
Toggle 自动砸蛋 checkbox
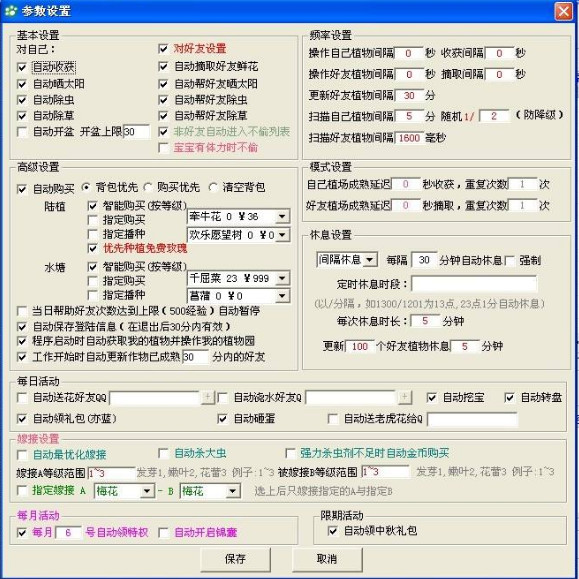tap(223, 419)
